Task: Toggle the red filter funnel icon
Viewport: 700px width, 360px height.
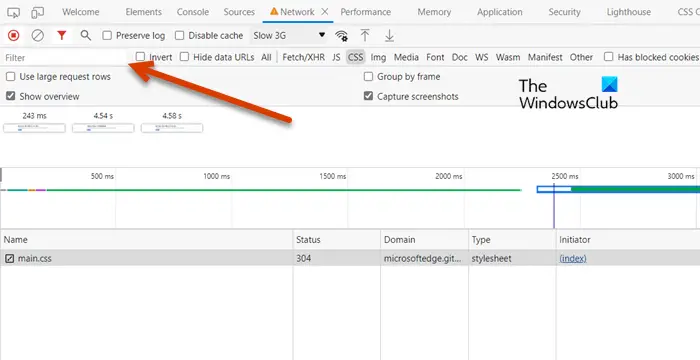Action: pos(62,35)
